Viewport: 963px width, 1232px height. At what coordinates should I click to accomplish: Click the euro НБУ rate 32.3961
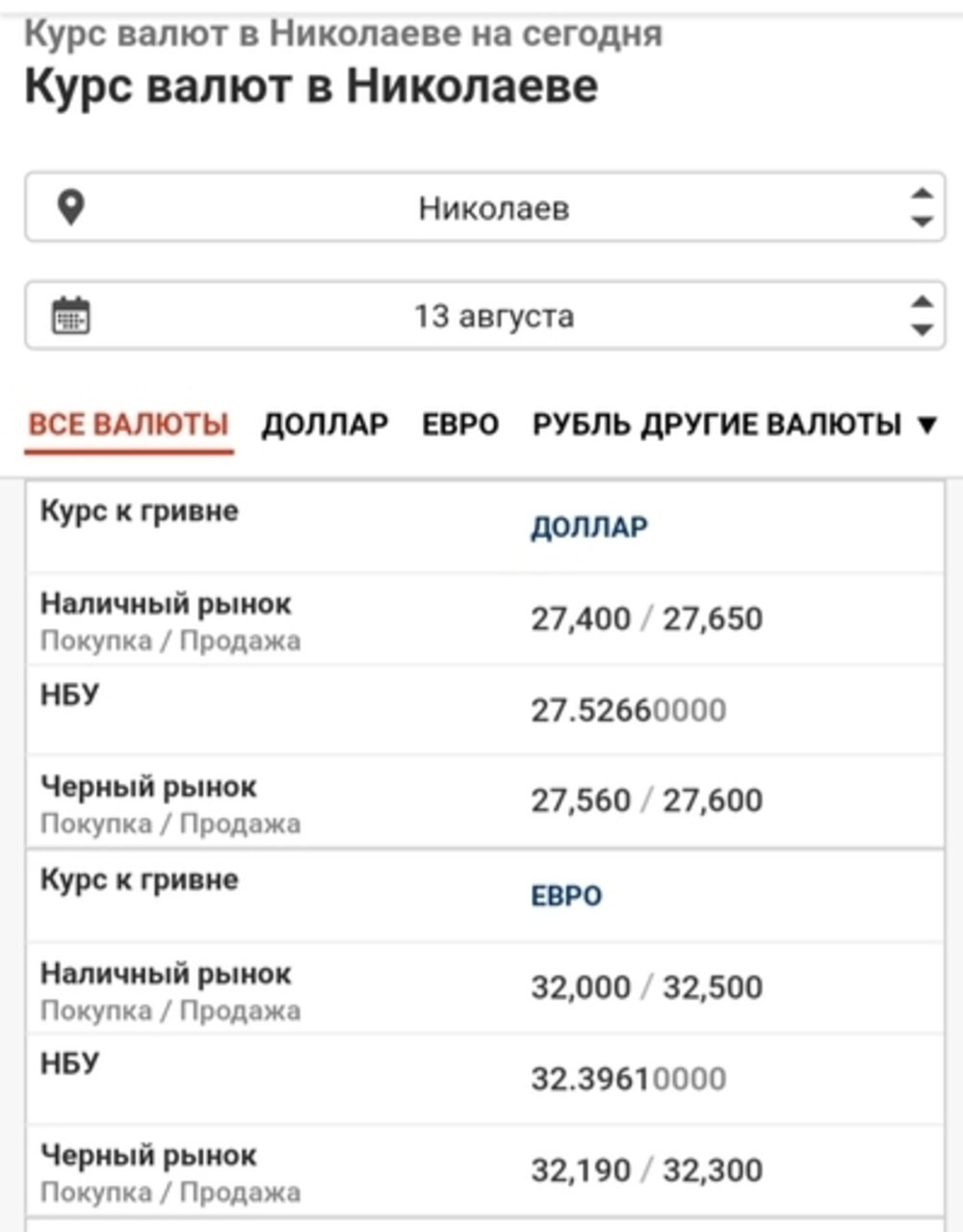(629, 1079)
